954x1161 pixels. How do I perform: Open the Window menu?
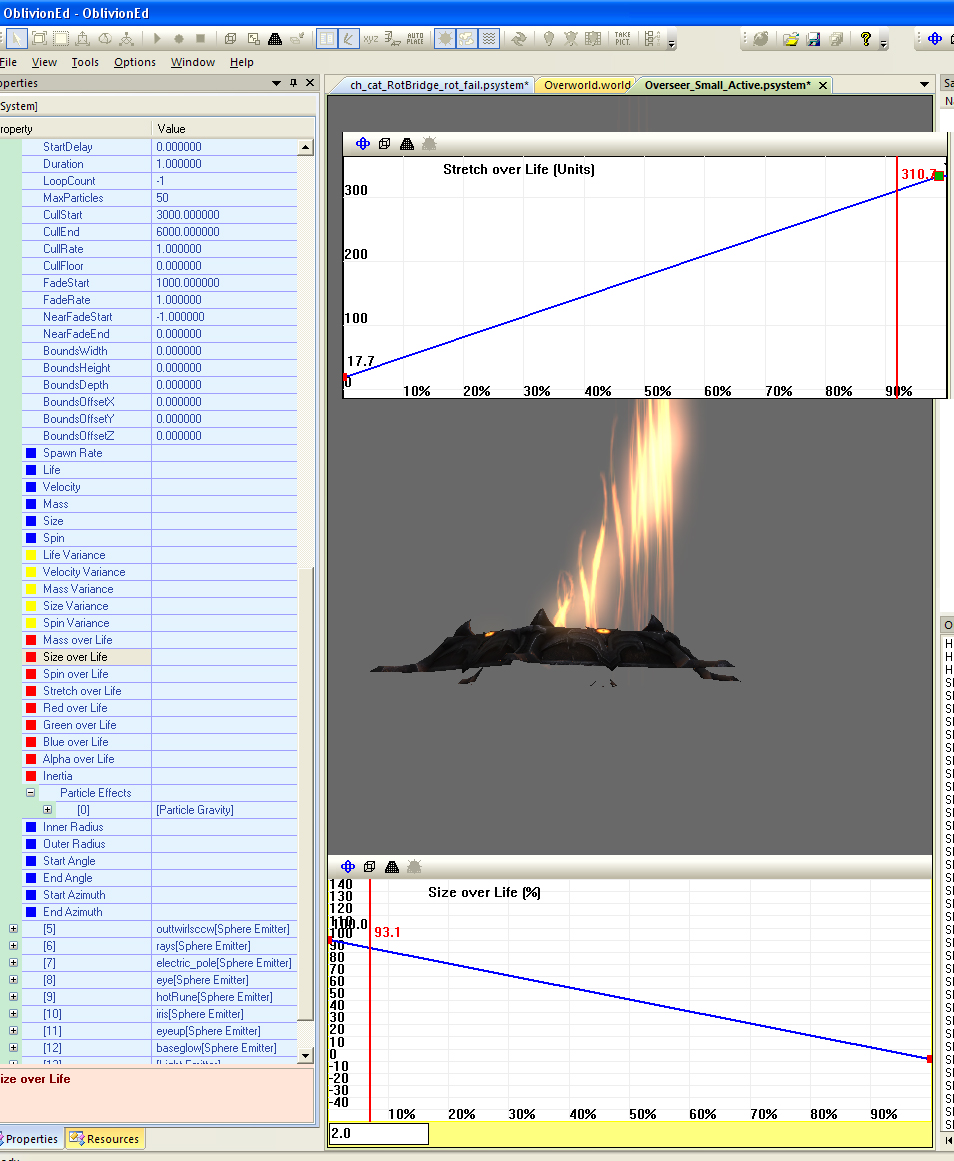tap(193, 62)
